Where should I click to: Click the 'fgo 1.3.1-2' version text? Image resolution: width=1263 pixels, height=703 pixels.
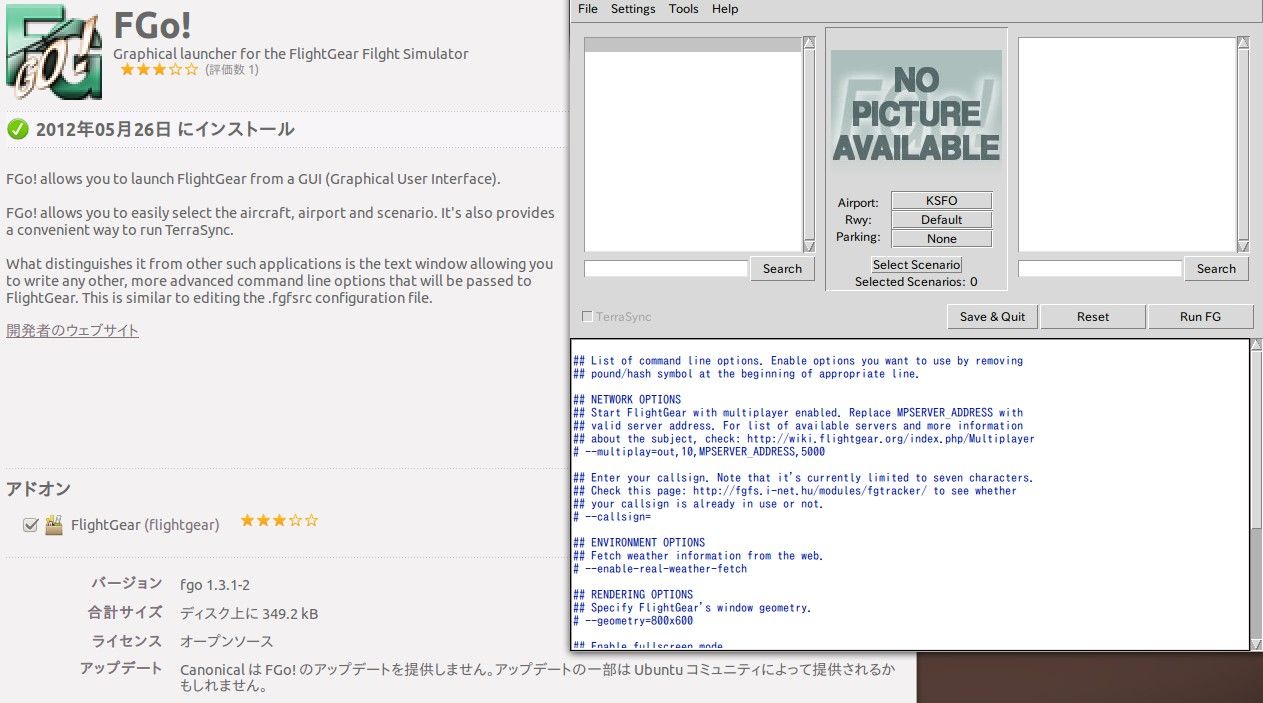click(215, 585)
